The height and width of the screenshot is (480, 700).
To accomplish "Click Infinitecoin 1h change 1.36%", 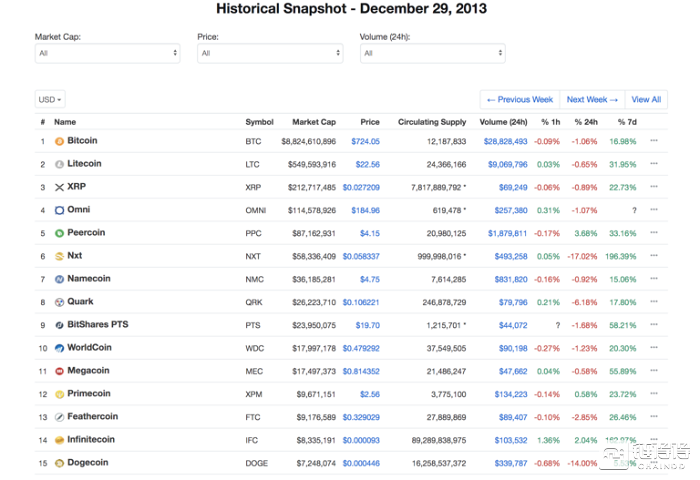I will pos(548,440).
